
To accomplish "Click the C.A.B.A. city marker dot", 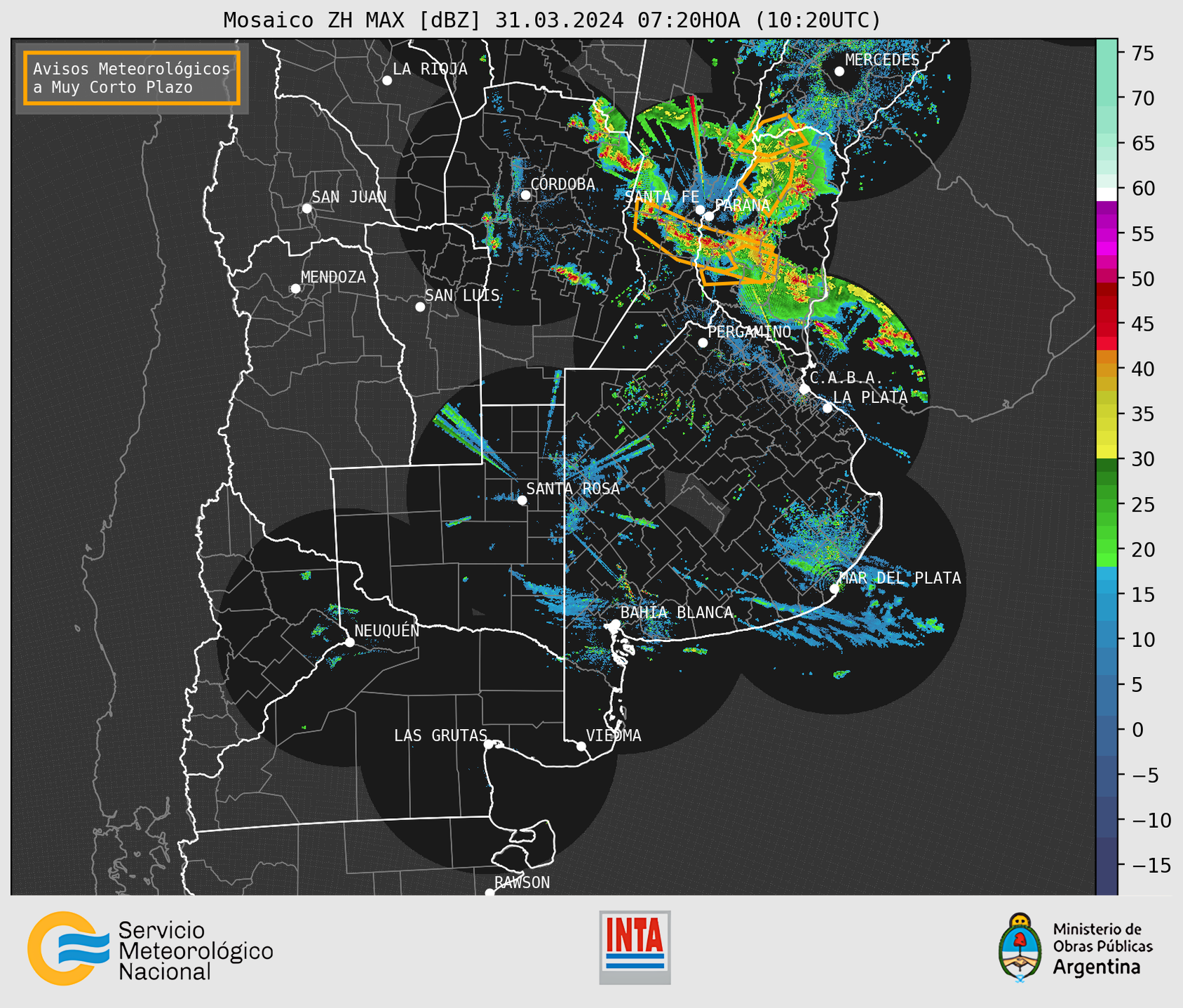I will (804, 389).
